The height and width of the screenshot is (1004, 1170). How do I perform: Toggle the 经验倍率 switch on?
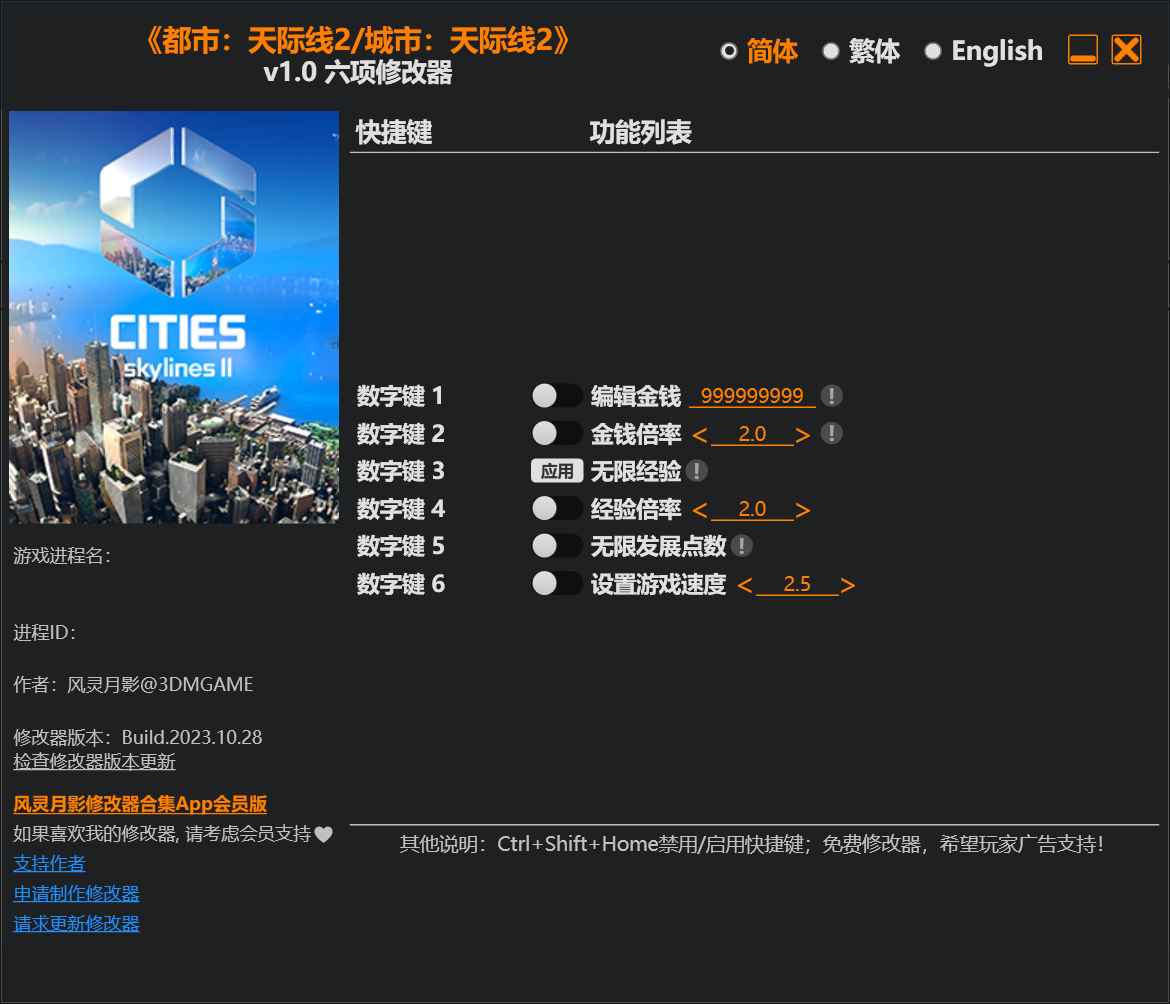click(557, 509)
